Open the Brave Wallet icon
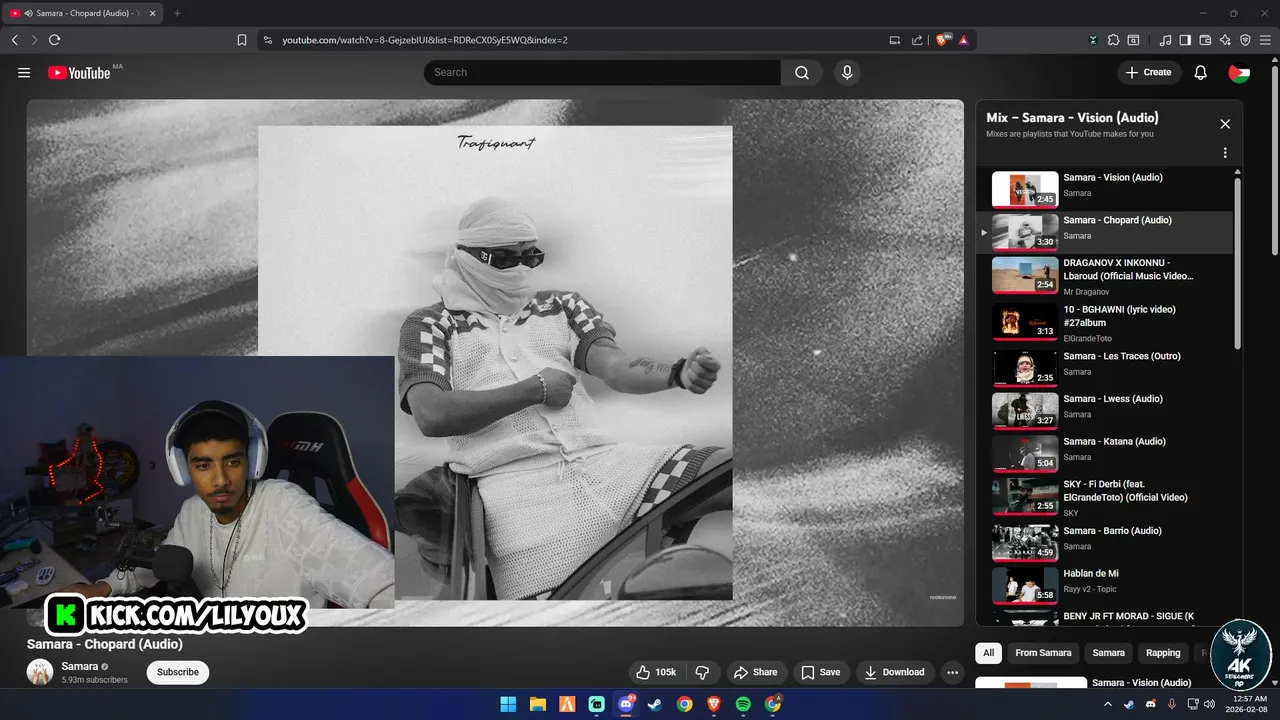 tap(1205, 40)
